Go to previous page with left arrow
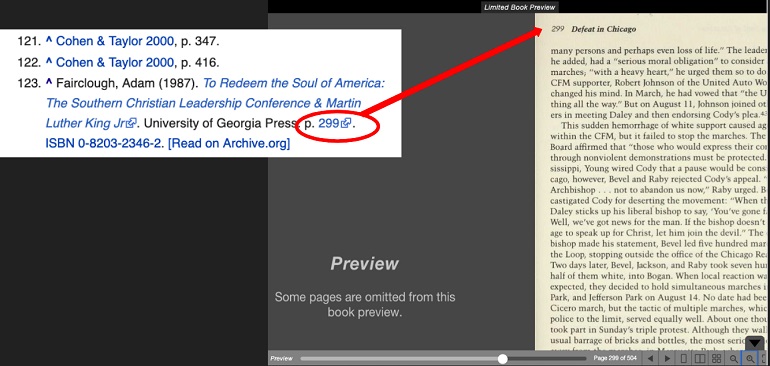The height and width of the screenshot is (366, 770). tap(651, 359)
